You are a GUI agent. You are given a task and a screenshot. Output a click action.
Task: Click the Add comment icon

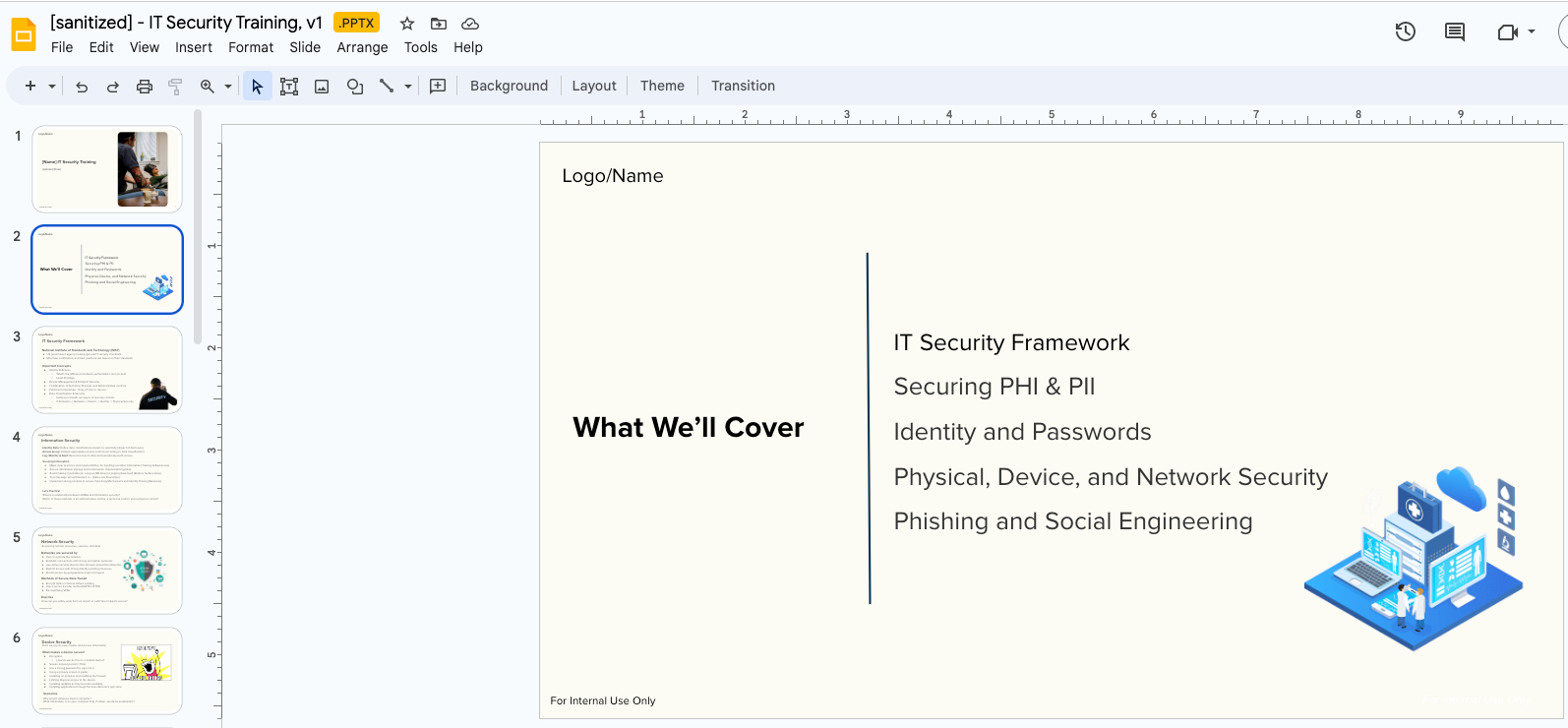[x=438, y=87]
